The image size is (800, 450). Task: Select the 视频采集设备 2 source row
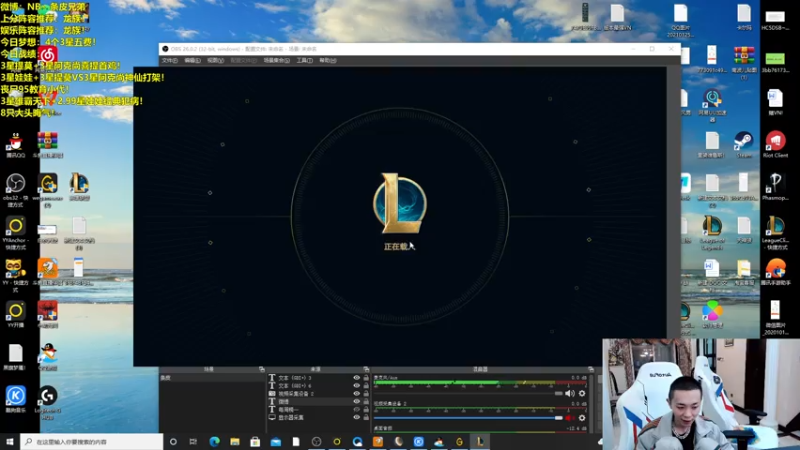click(319, 393)
